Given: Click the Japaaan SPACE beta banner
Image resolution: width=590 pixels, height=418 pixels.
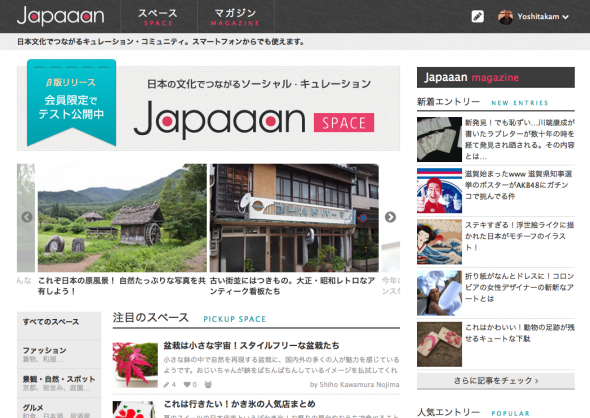Looking at the screenshot, I should (x=208, y=107).
